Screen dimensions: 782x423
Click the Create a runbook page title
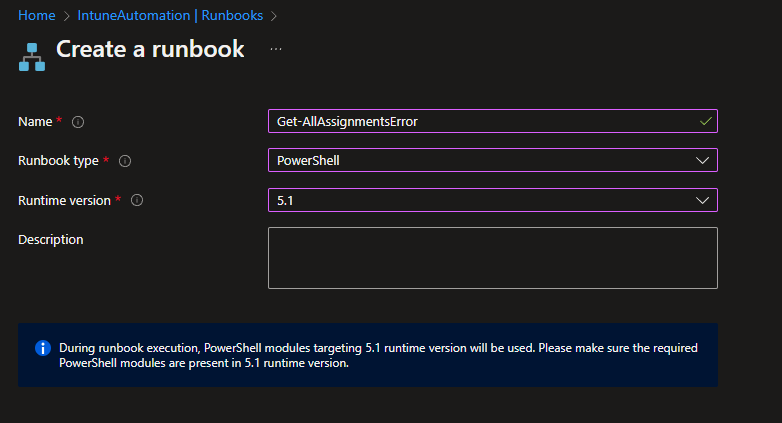tap(150, 50)
